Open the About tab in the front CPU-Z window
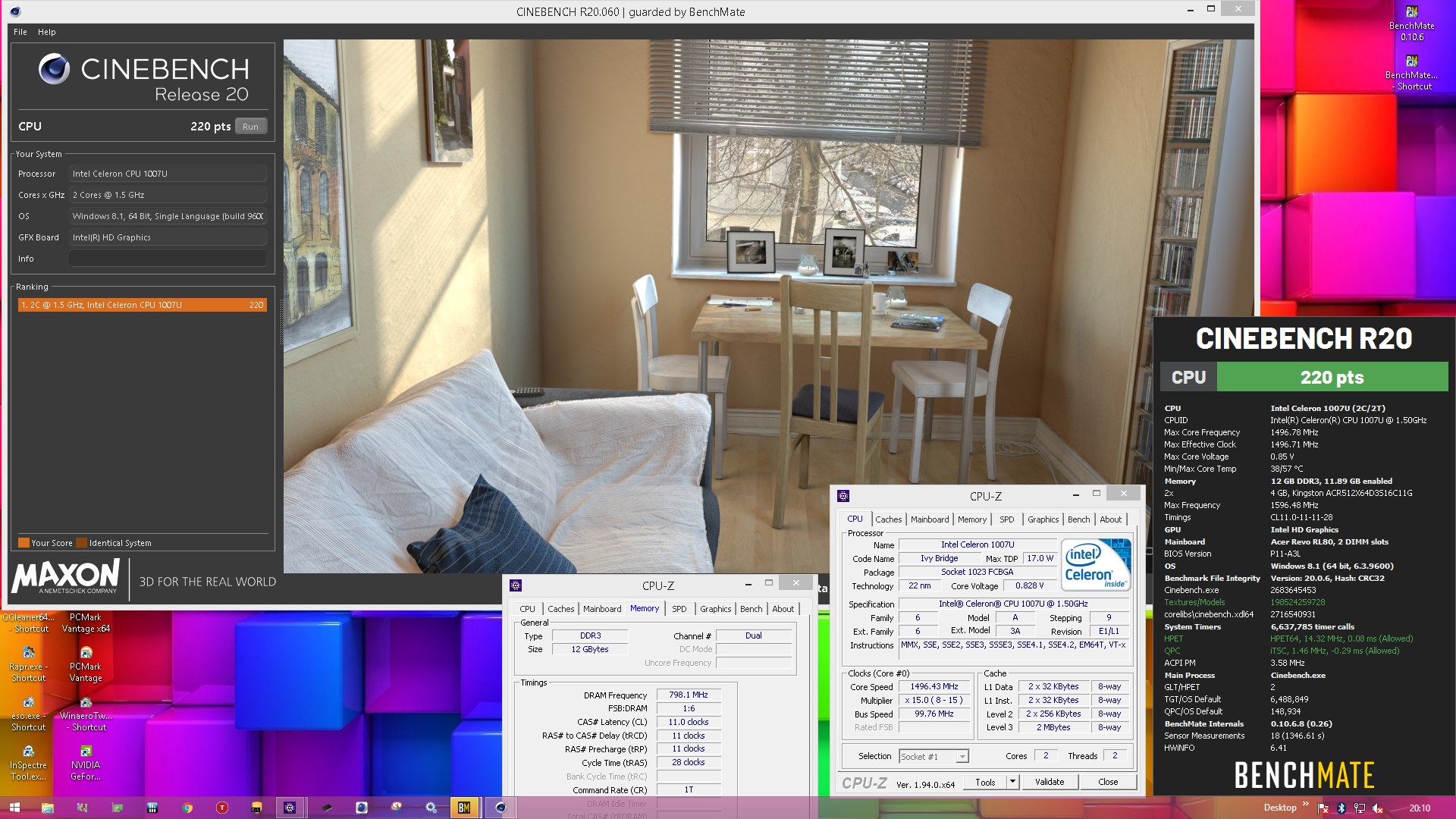This screenshot has height=819, width=1456. coord(1110,519)
